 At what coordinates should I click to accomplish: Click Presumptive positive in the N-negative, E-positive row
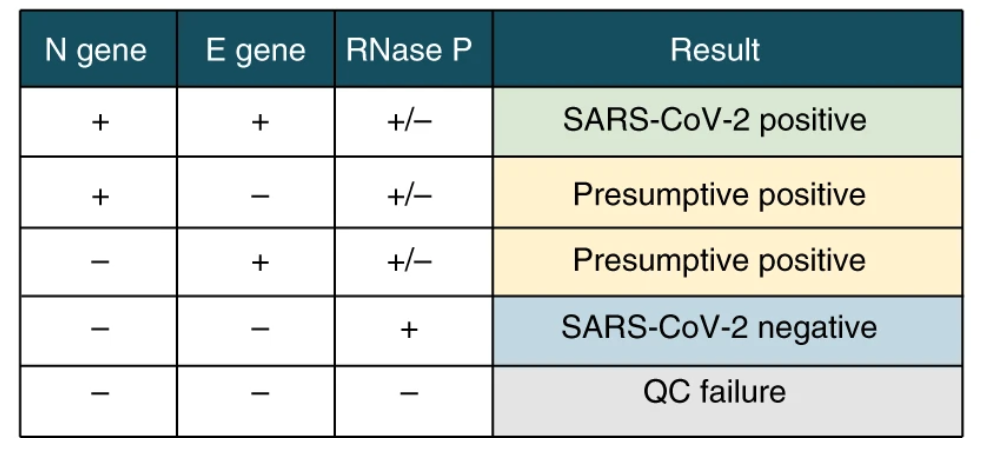(x=719, y=261)
